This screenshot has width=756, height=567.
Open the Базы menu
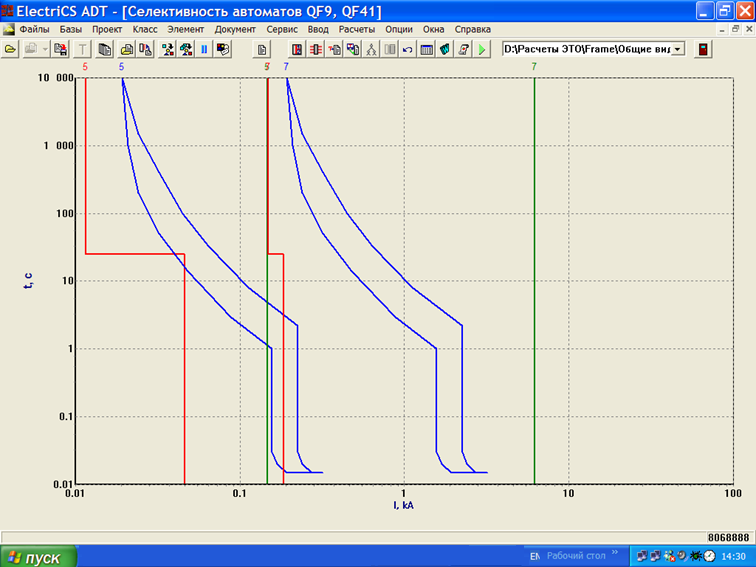tap(71, 29)
